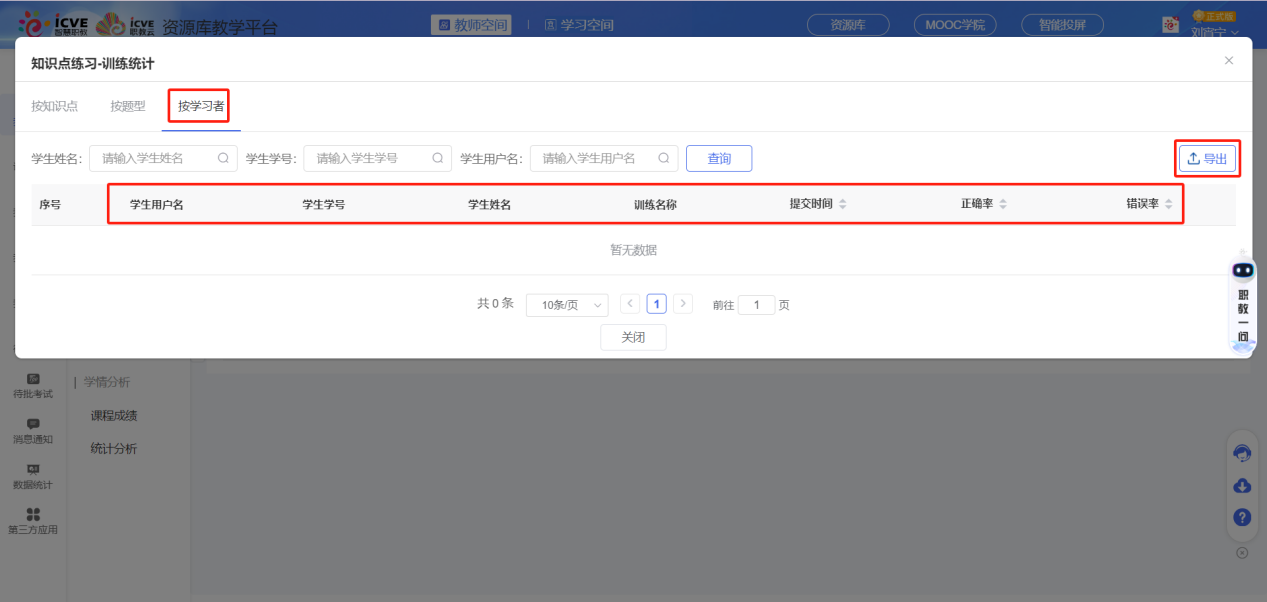The image size is (1267, 602).
Task: Click the 前往 page number input box
Action: (756, 305)
